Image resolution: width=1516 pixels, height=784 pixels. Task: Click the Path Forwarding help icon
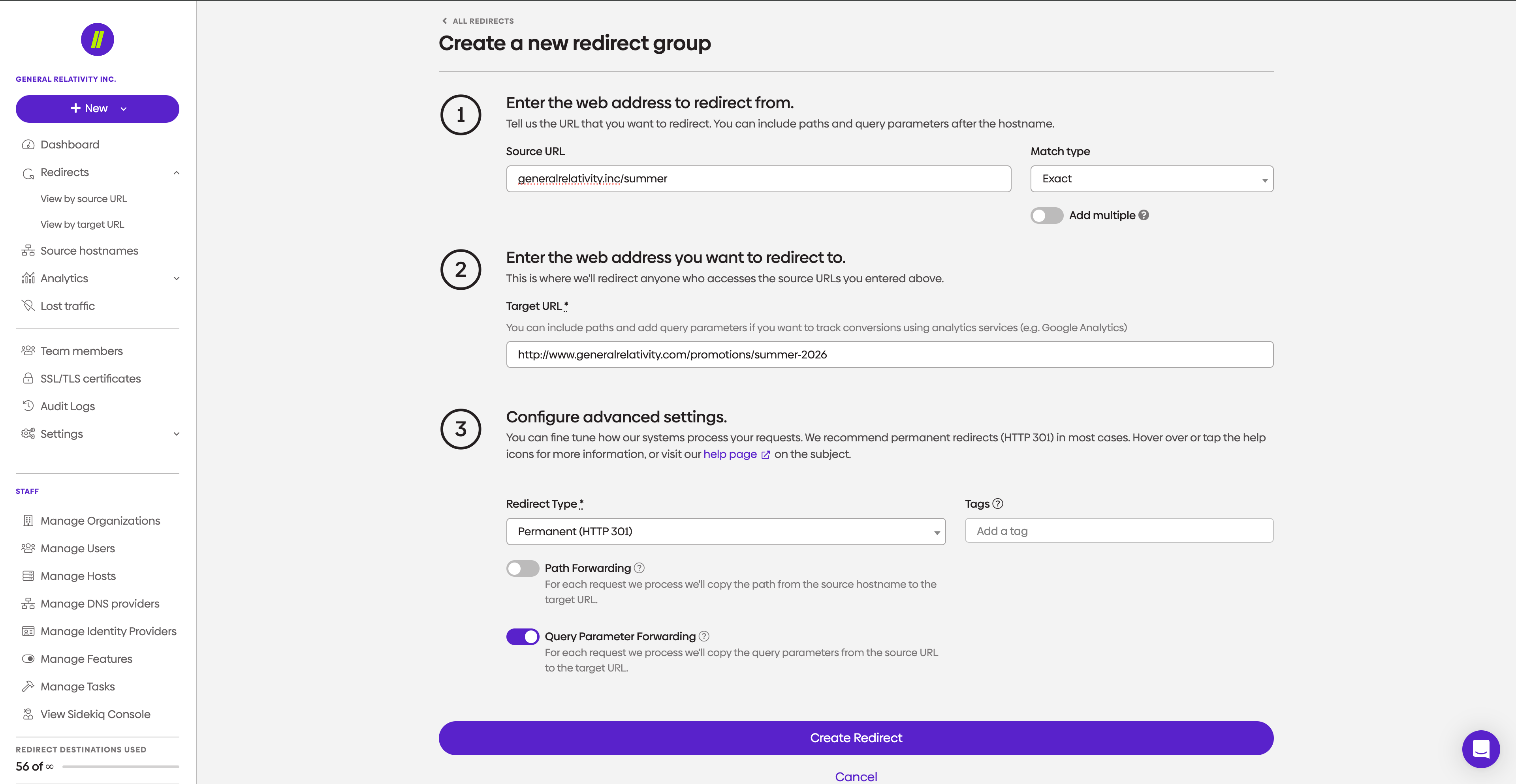click(639, 568)
